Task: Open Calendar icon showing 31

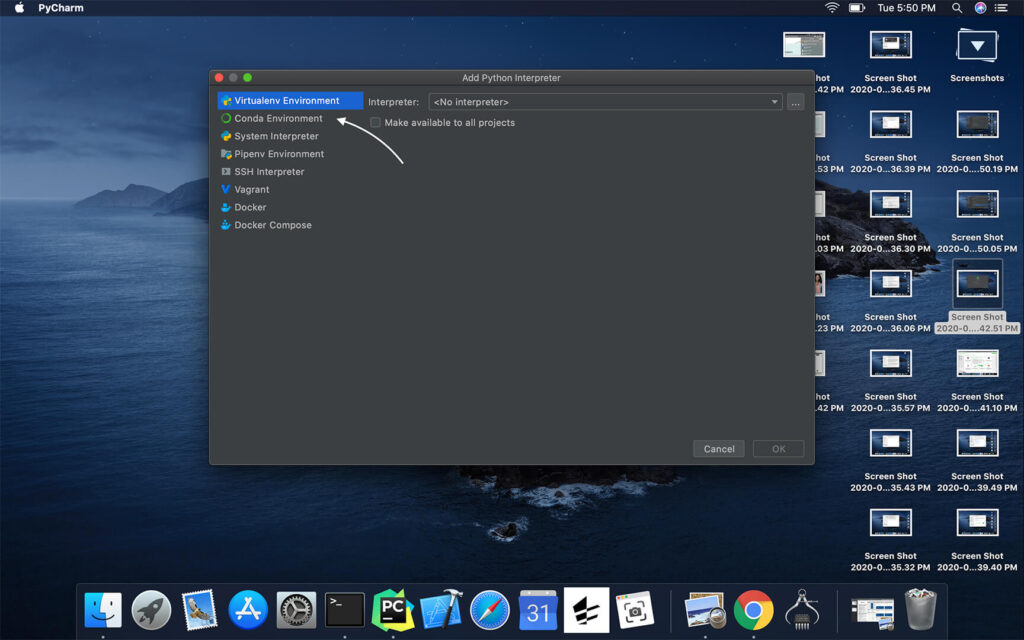Action: [x=538, y=611]
